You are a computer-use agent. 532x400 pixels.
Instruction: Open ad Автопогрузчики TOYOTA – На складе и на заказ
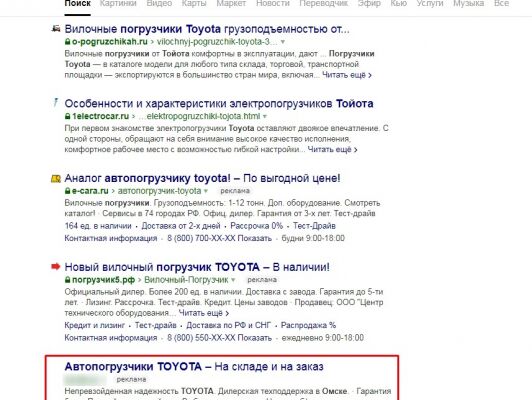click(x=194, y=367)
